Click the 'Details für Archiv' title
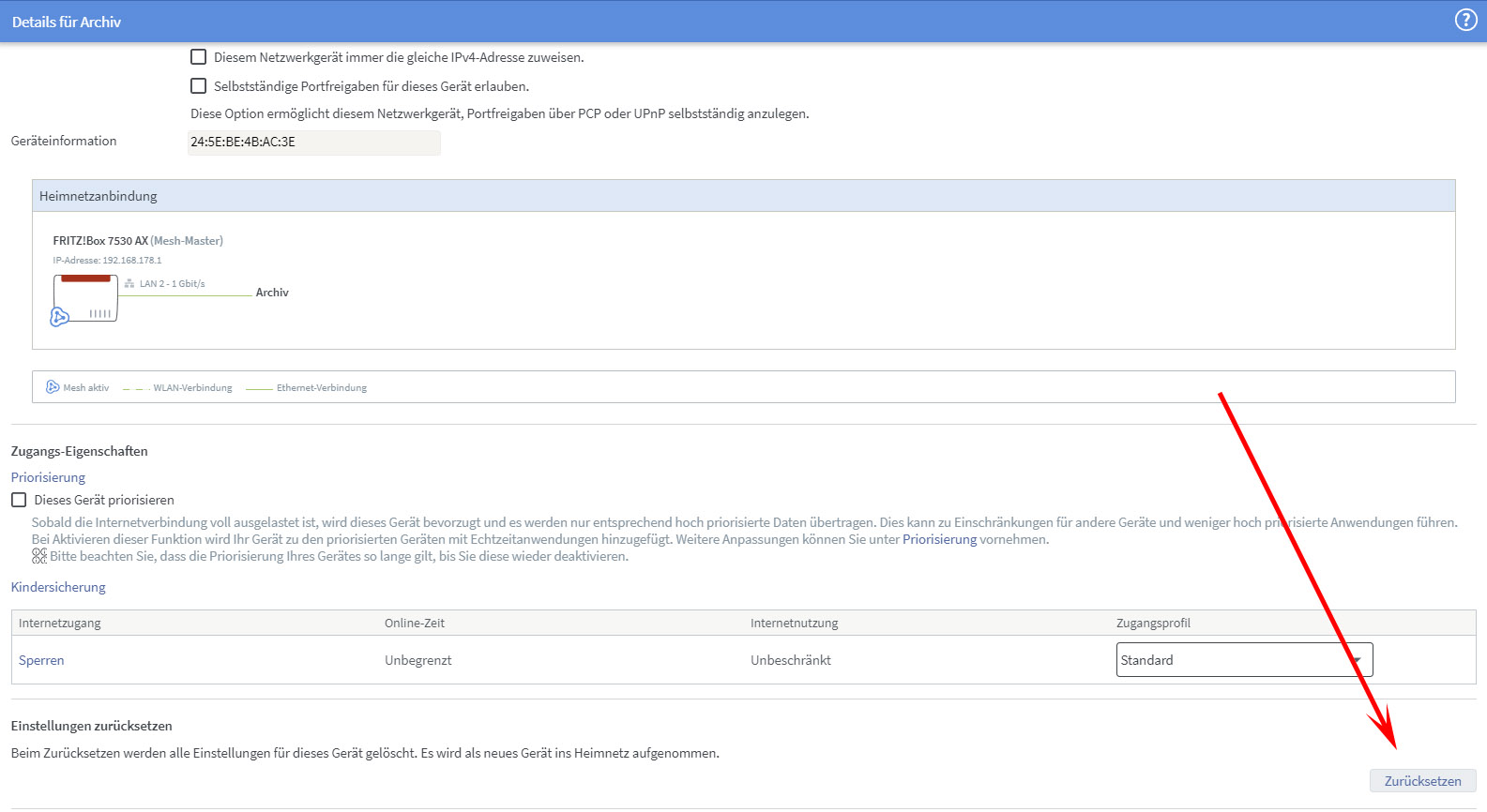 [67, 22]
